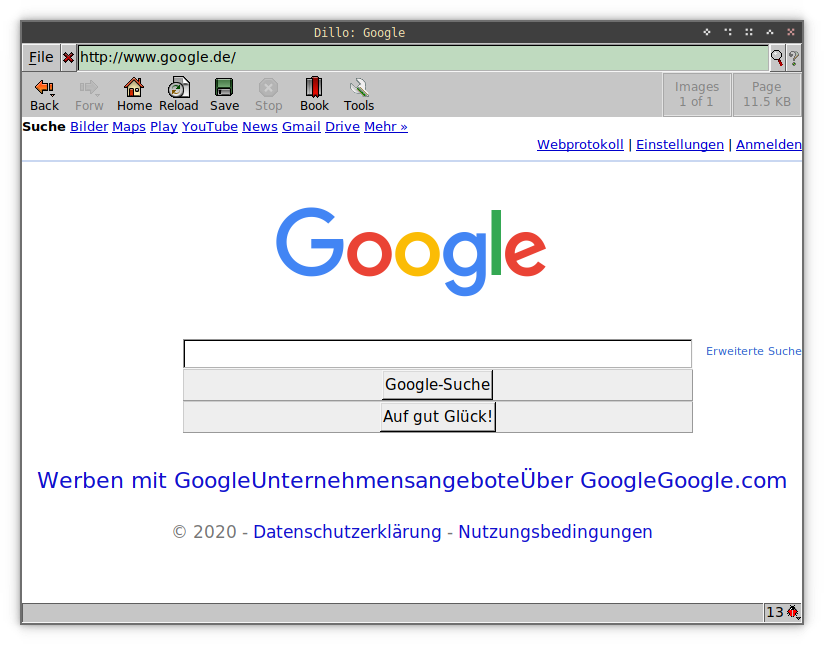
Task: Click the window sticky button in title bar
Action: point(707,32)
